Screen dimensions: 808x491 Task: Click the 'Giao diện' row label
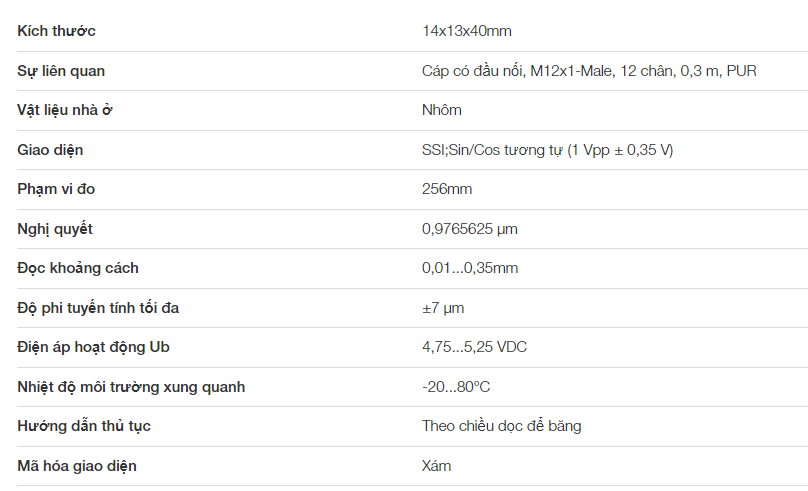pyautogui.click(x=50, y=150)
